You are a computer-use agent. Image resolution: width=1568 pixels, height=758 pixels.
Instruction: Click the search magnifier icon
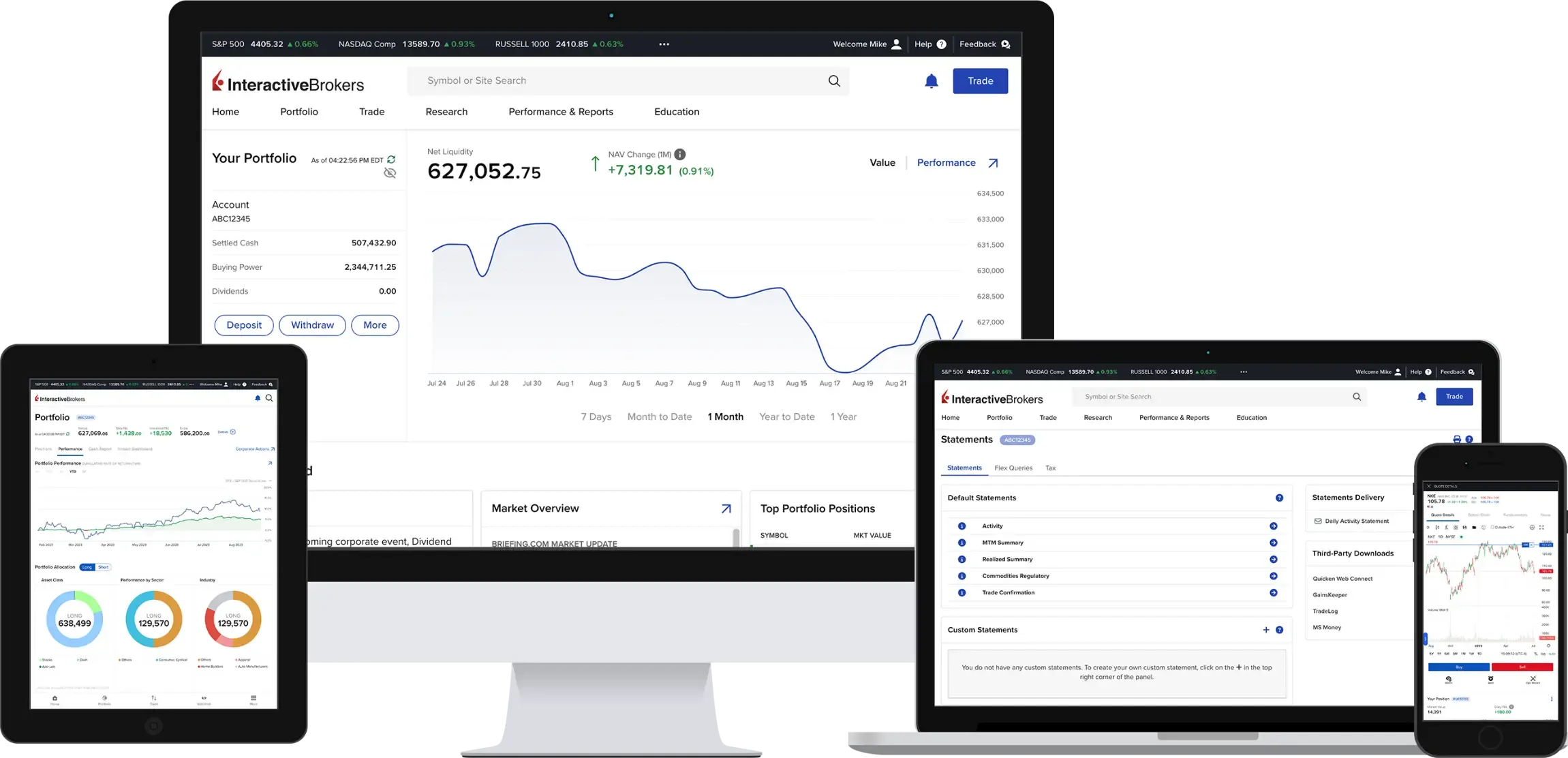(833, 80)
